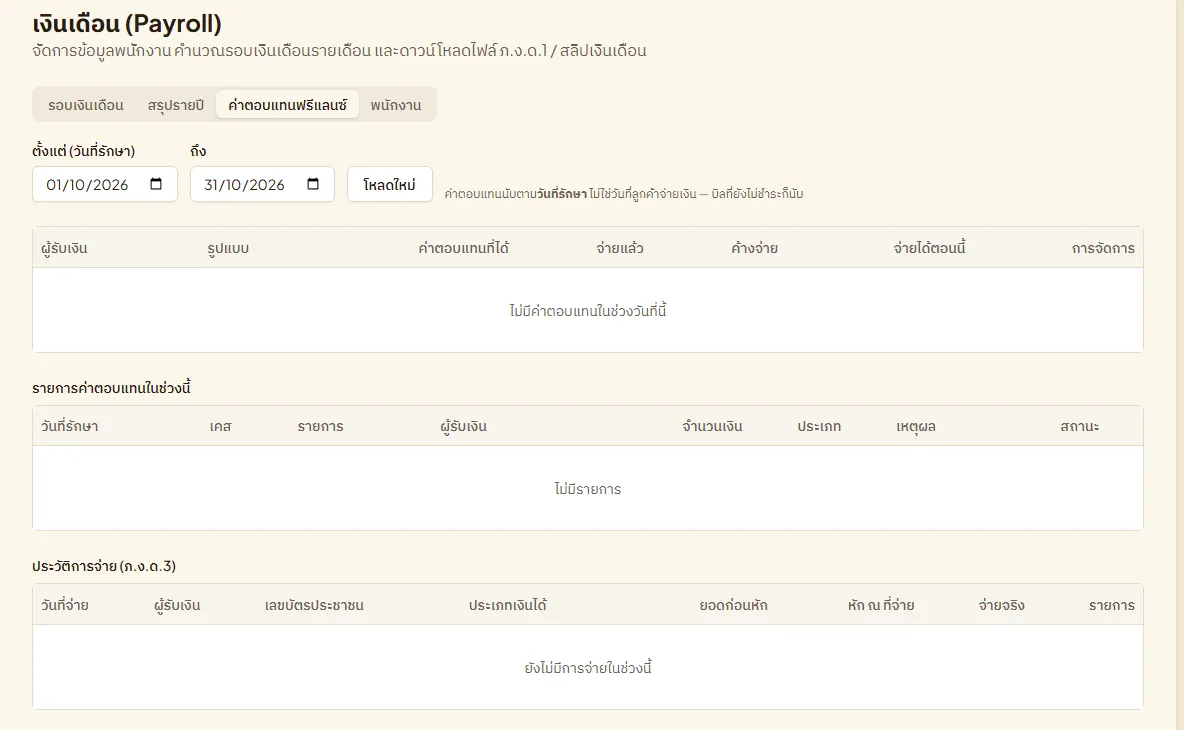Click the ประวัติการจ่าย (ภ.ง.ด.3) section heading

[104, 566]
